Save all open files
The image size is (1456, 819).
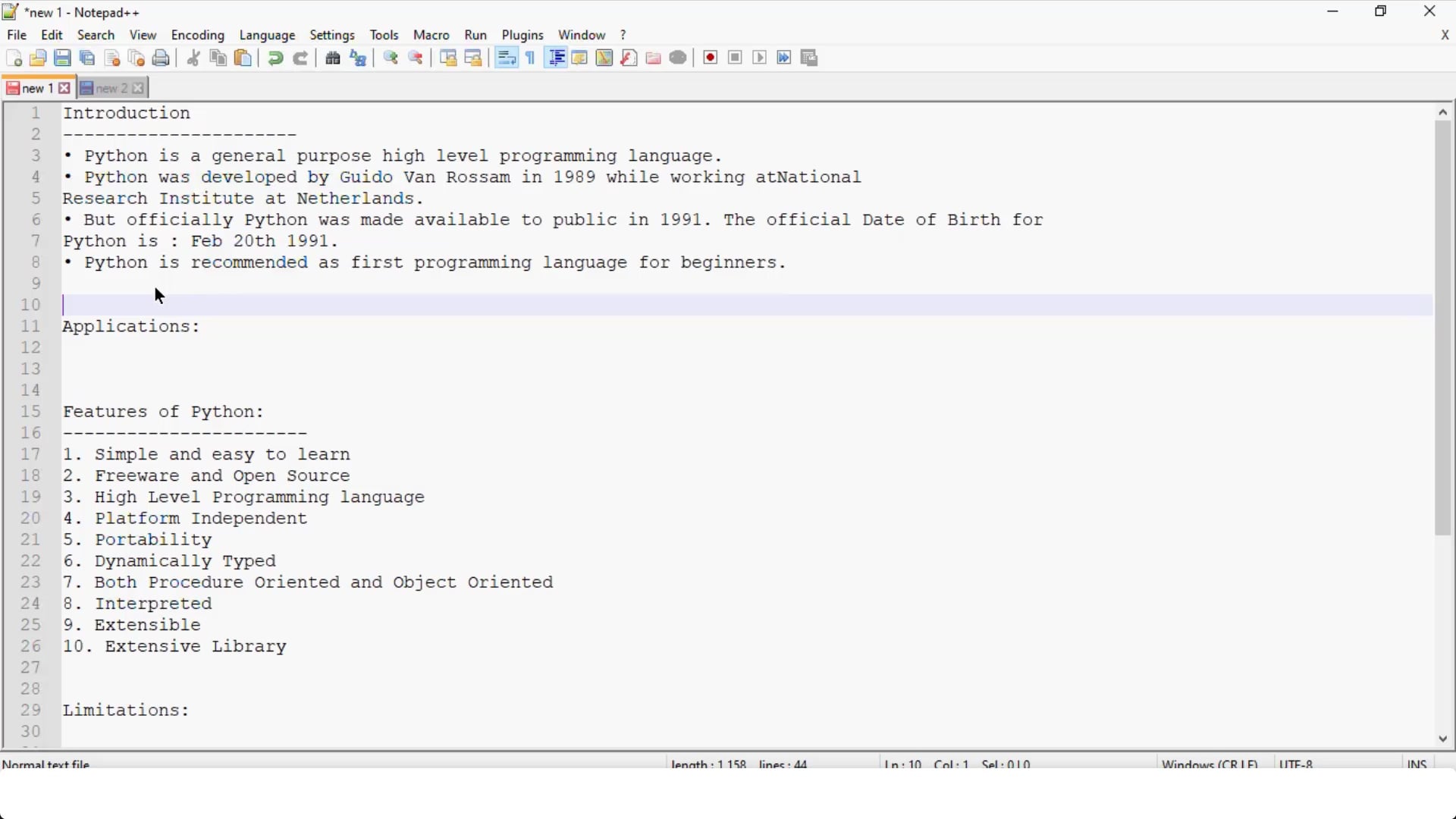[x=87, y=58]
